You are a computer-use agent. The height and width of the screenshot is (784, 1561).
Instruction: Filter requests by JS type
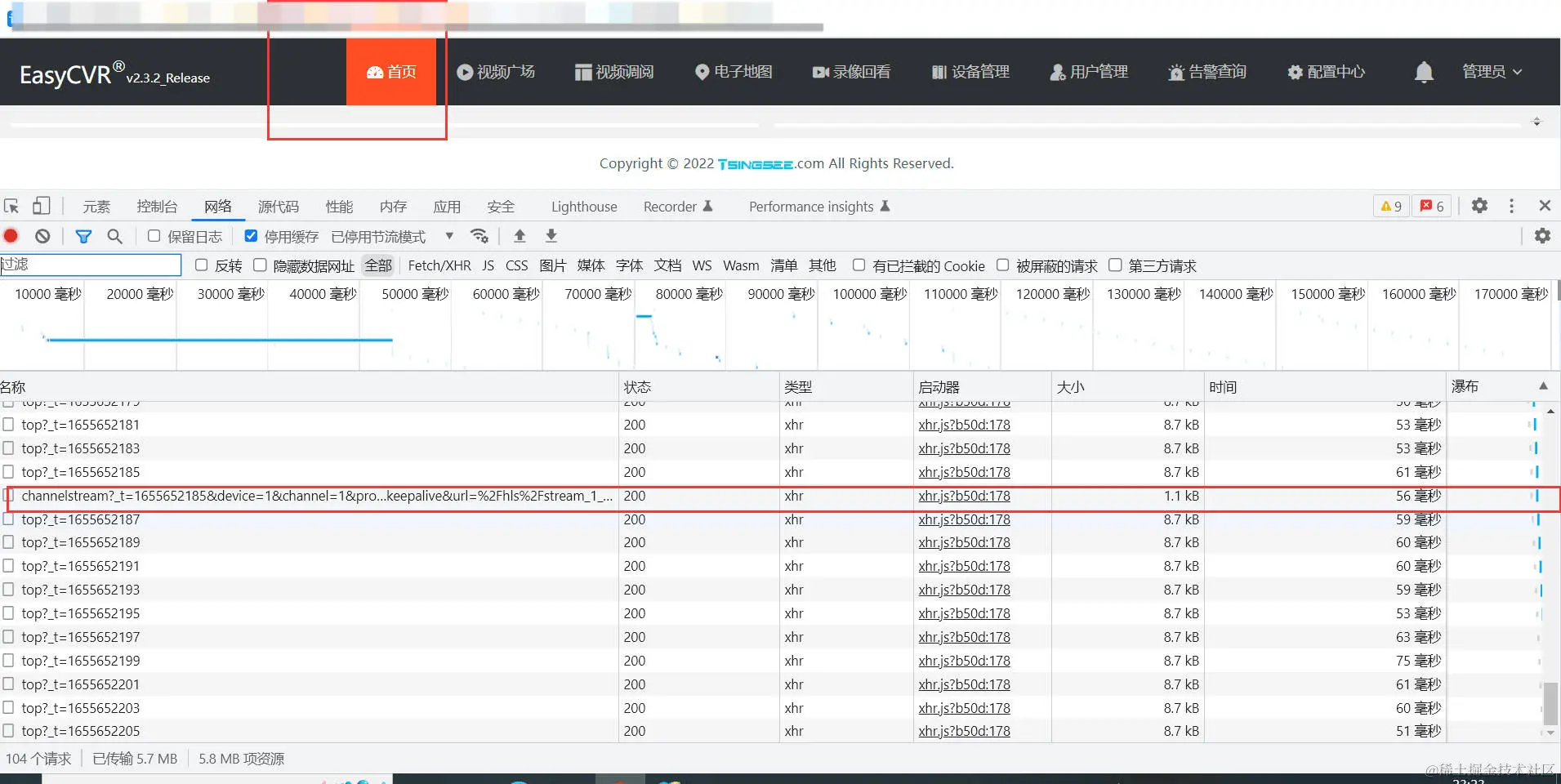(488, 265)
